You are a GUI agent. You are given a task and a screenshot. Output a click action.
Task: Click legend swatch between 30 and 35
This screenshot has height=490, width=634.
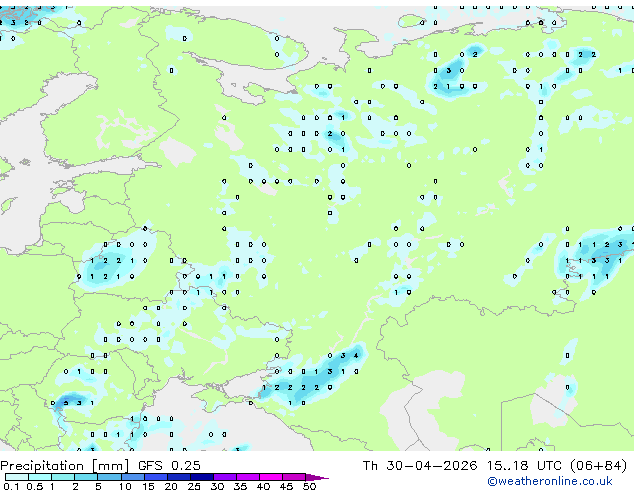(x=225, y=477)
